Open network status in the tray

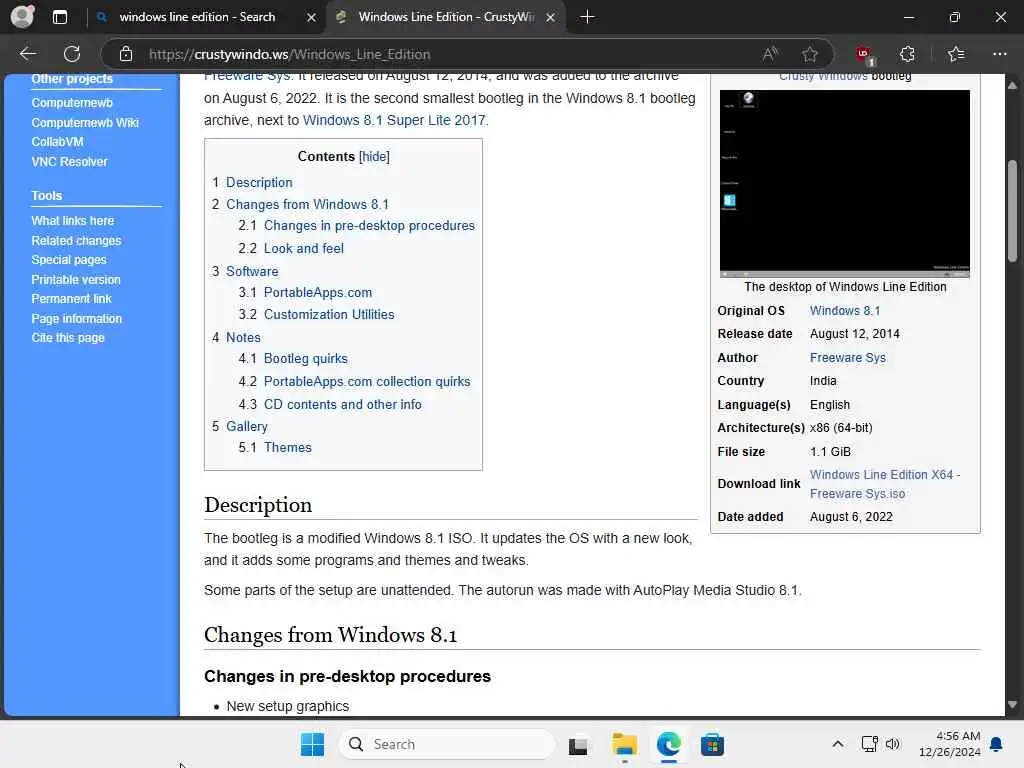pyautogui.click(x=869, y=744)
